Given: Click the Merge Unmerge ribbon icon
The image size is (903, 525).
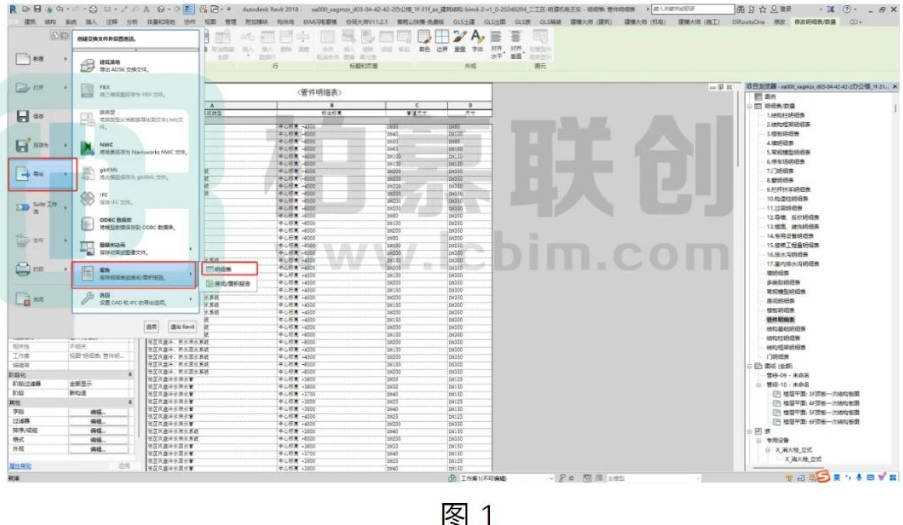Looking at the screenshot, I should (327, 44).
